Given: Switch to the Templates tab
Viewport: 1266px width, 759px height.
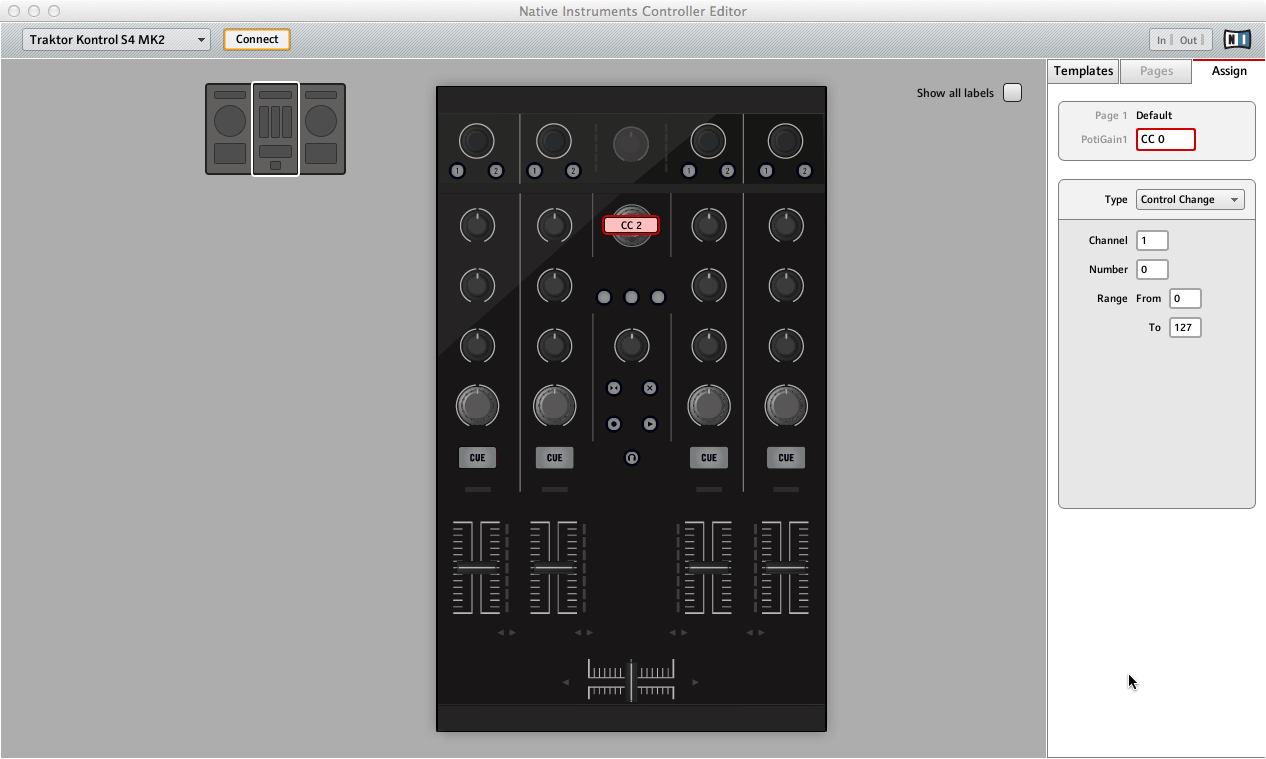Looking at the screenshot, I should pyautogui.click(x=1081, y=71).
